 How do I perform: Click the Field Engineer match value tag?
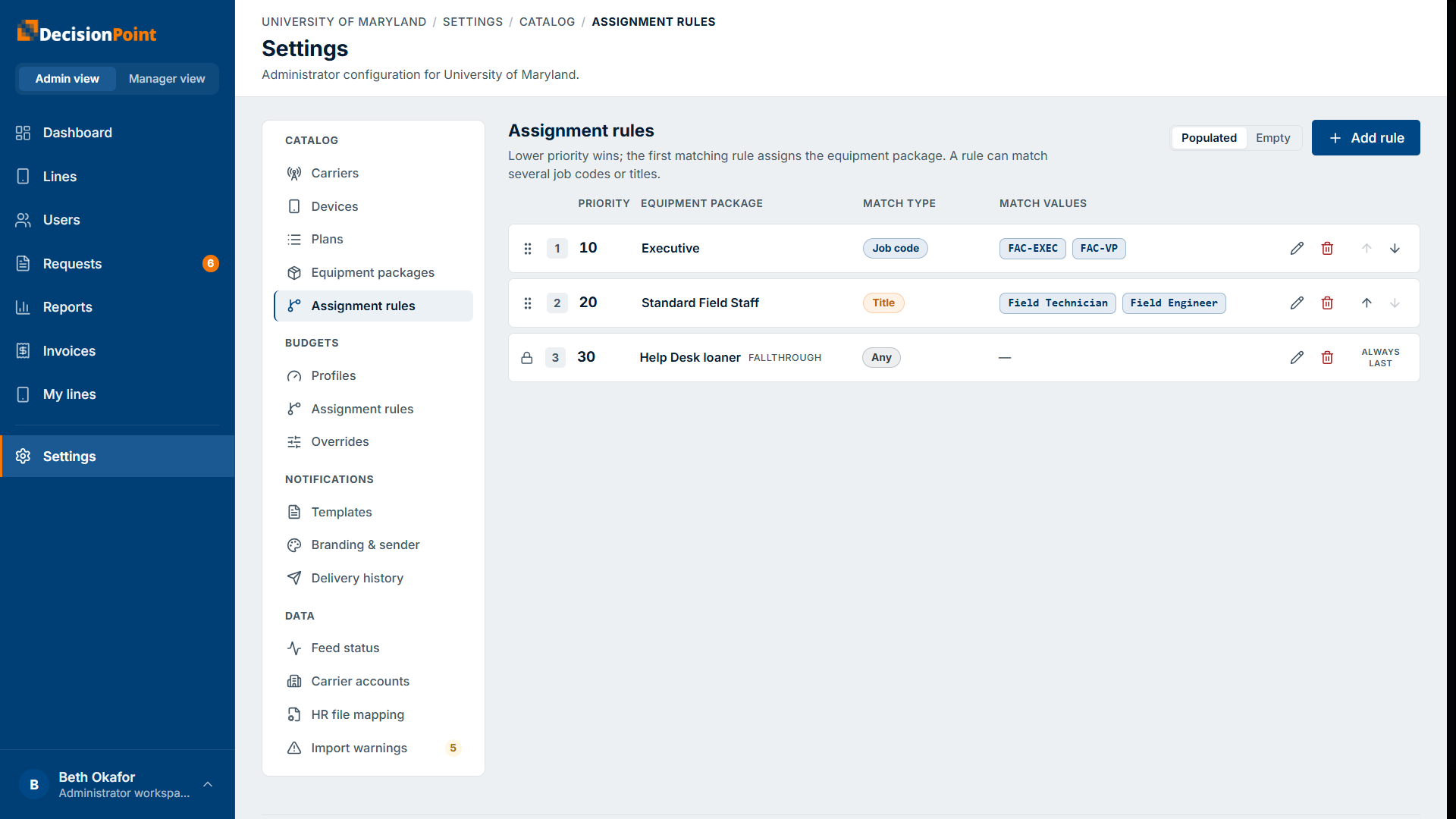(x=1173, y=303)
